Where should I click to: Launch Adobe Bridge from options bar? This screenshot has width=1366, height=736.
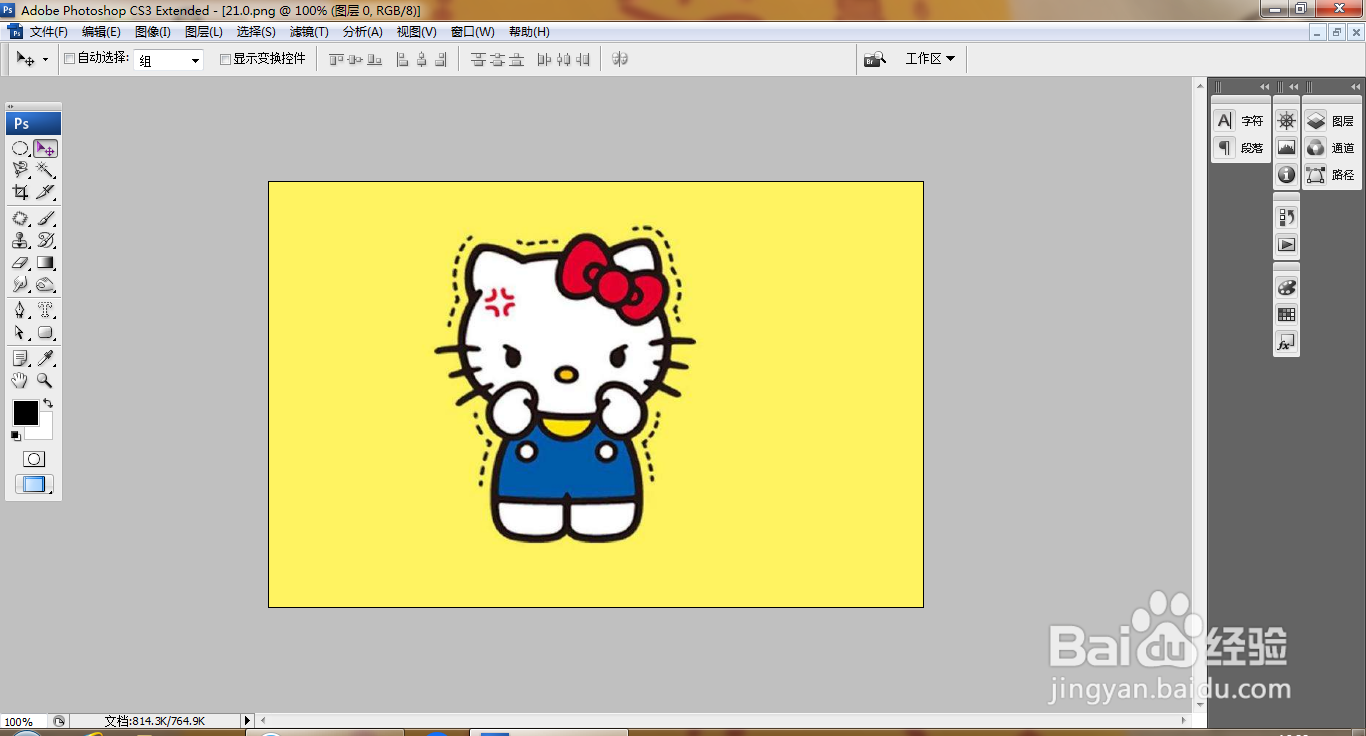point(875,59)
